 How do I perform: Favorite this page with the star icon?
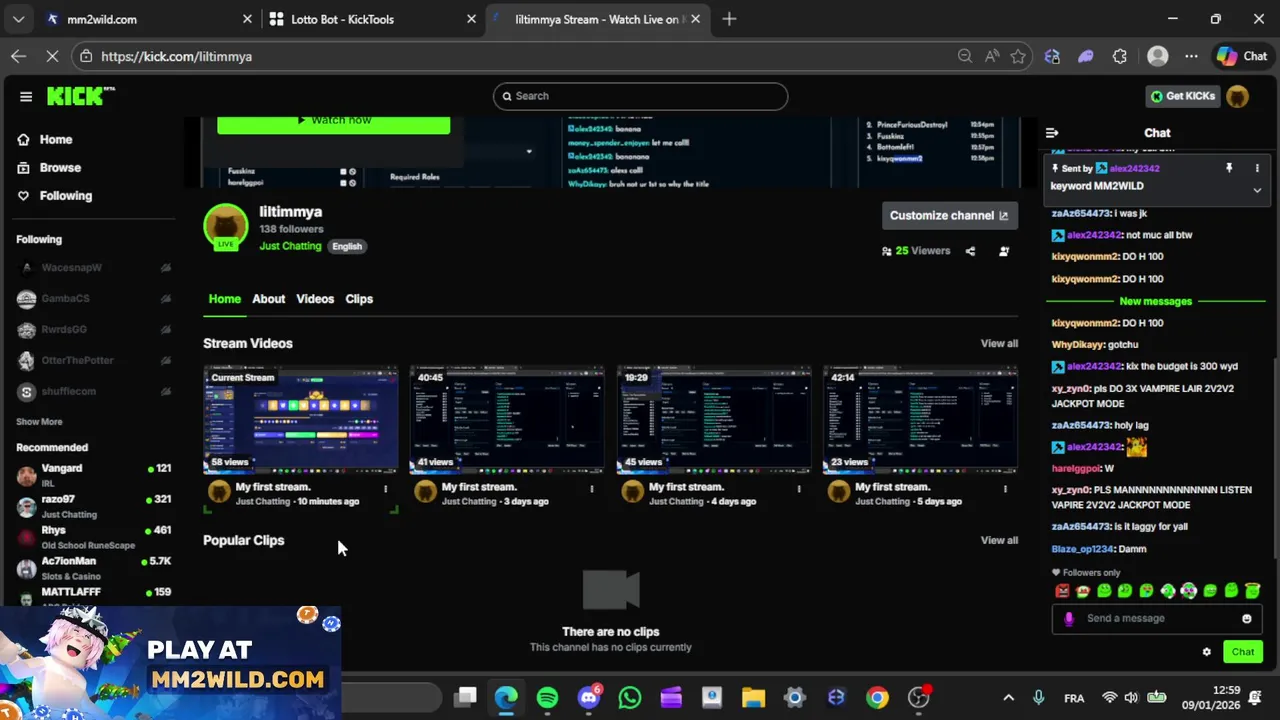pos(1018,56)
